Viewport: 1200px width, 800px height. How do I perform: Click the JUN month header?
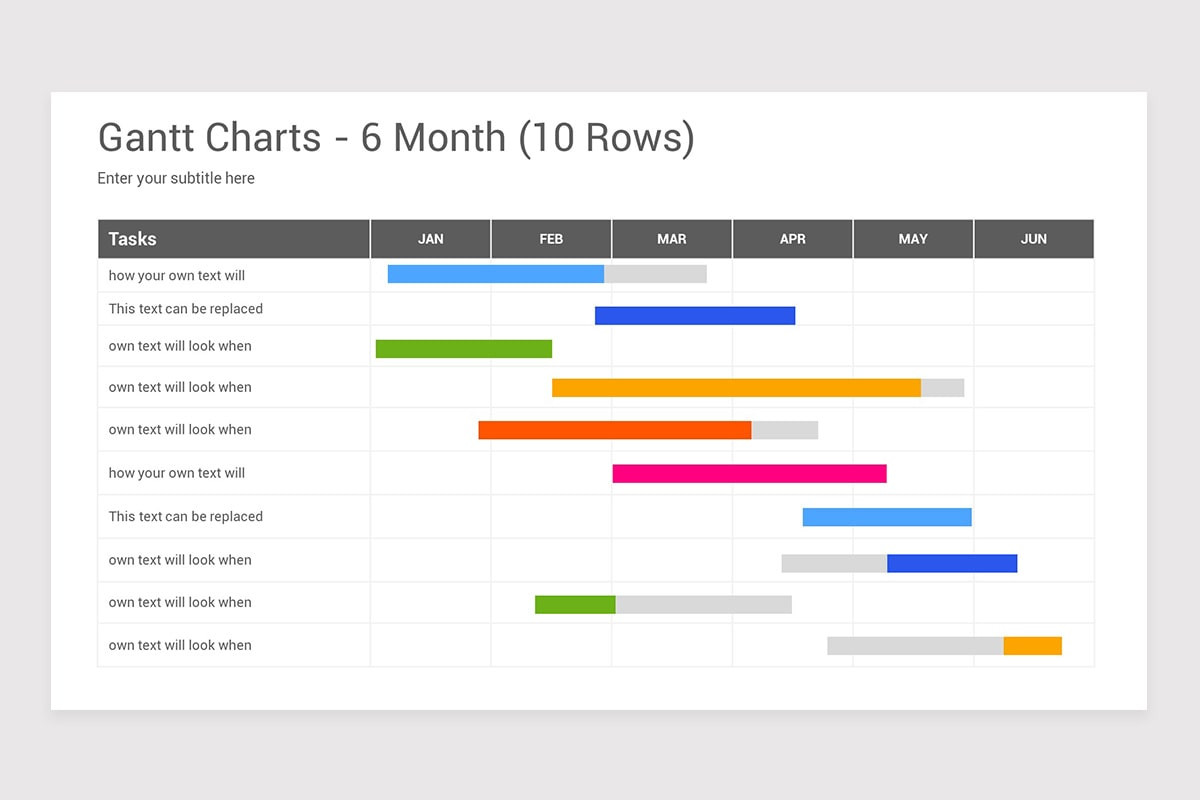[1034, 239]
